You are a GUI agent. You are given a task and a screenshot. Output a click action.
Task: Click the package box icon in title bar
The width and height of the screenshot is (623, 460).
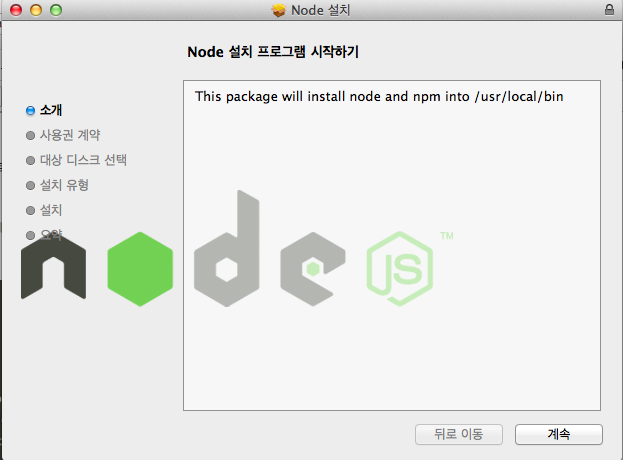point(279,10)
